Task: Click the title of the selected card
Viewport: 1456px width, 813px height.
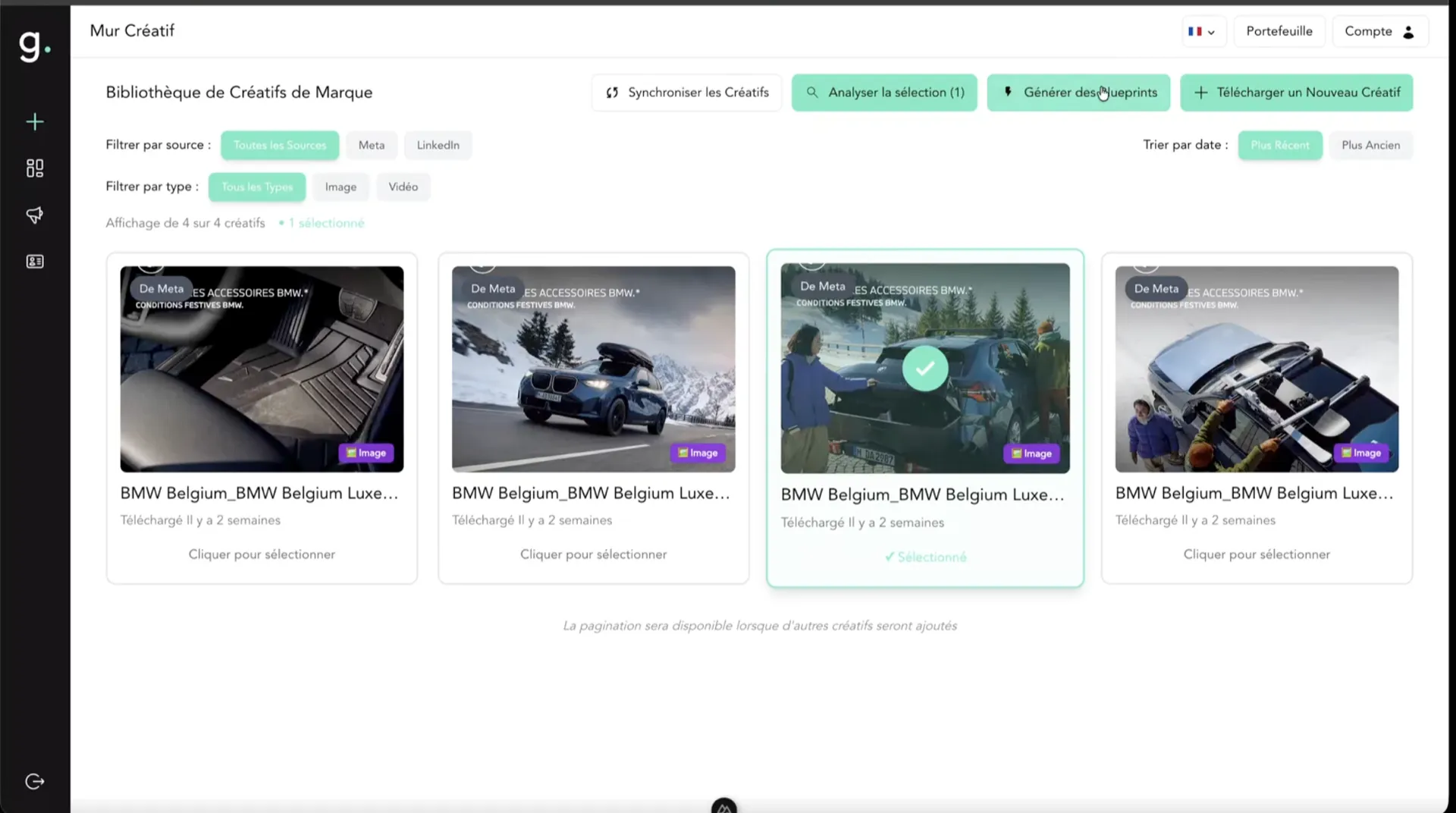Action: pos(923,494)
